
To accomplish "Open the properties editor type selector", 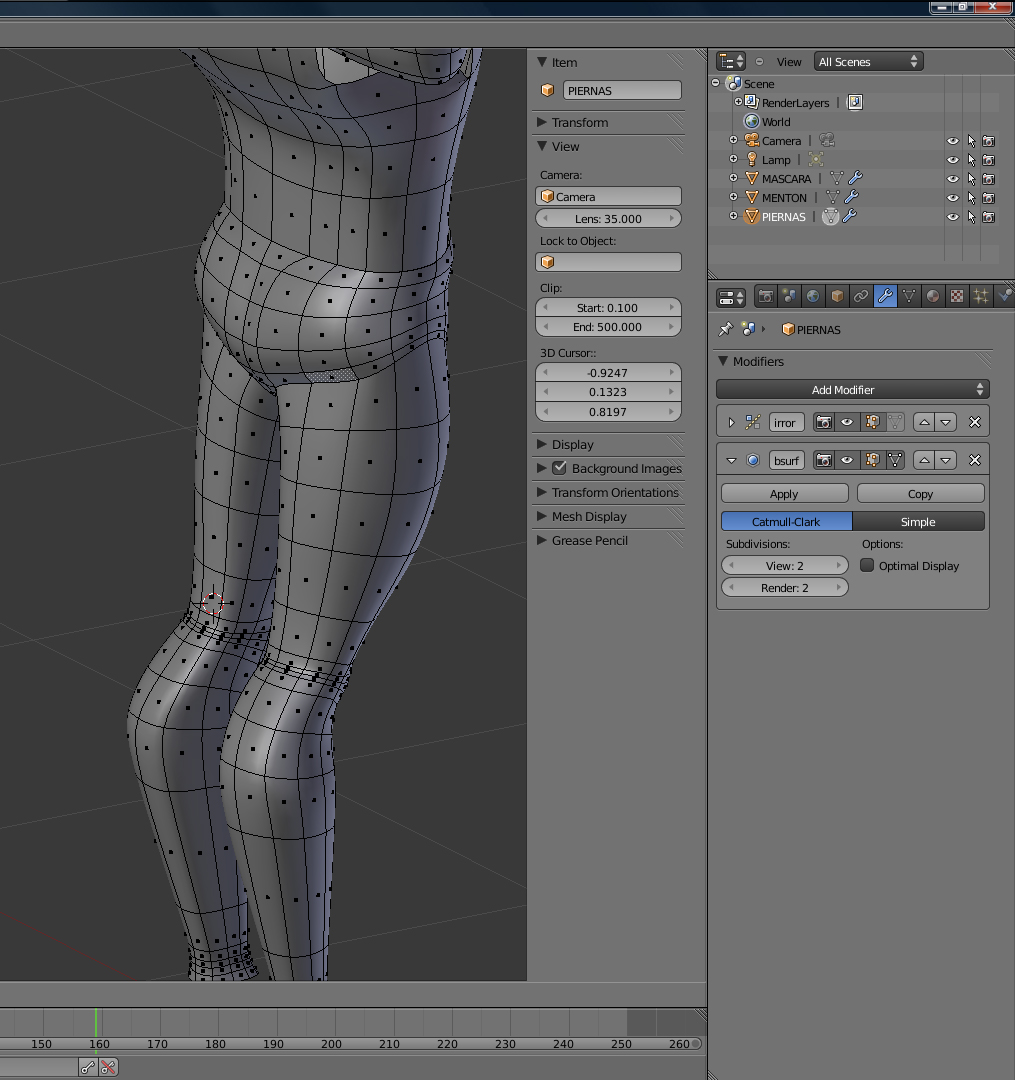I will pyautogui.click(x=731, y=297).
